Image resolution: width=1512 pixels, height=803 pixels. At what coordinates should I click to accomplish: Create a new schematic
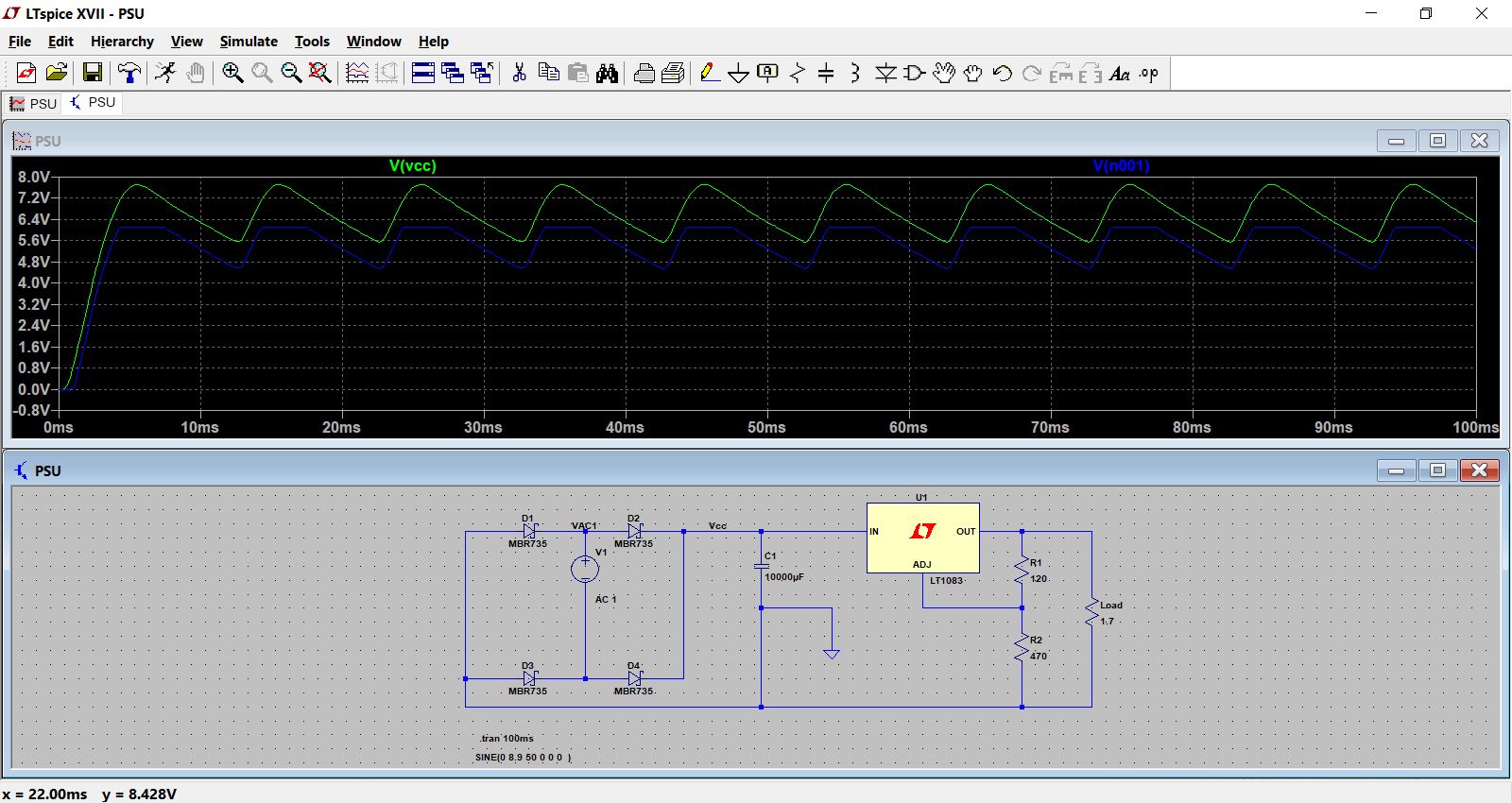(26, 73)
